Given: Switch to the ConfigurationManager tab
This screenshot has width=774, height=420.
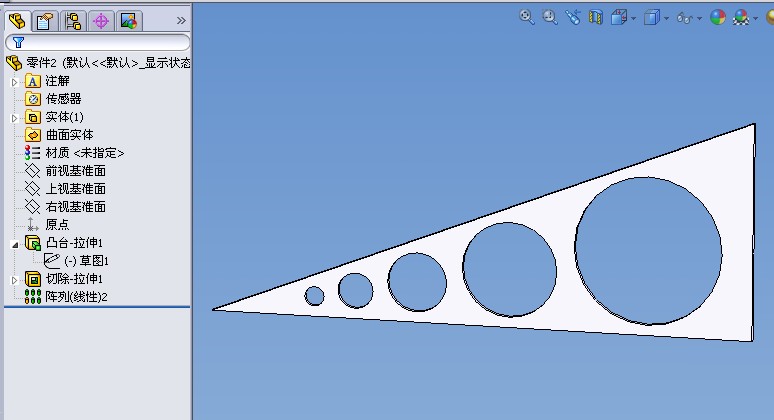Looking at the screenshot, I should pos(73,21).
